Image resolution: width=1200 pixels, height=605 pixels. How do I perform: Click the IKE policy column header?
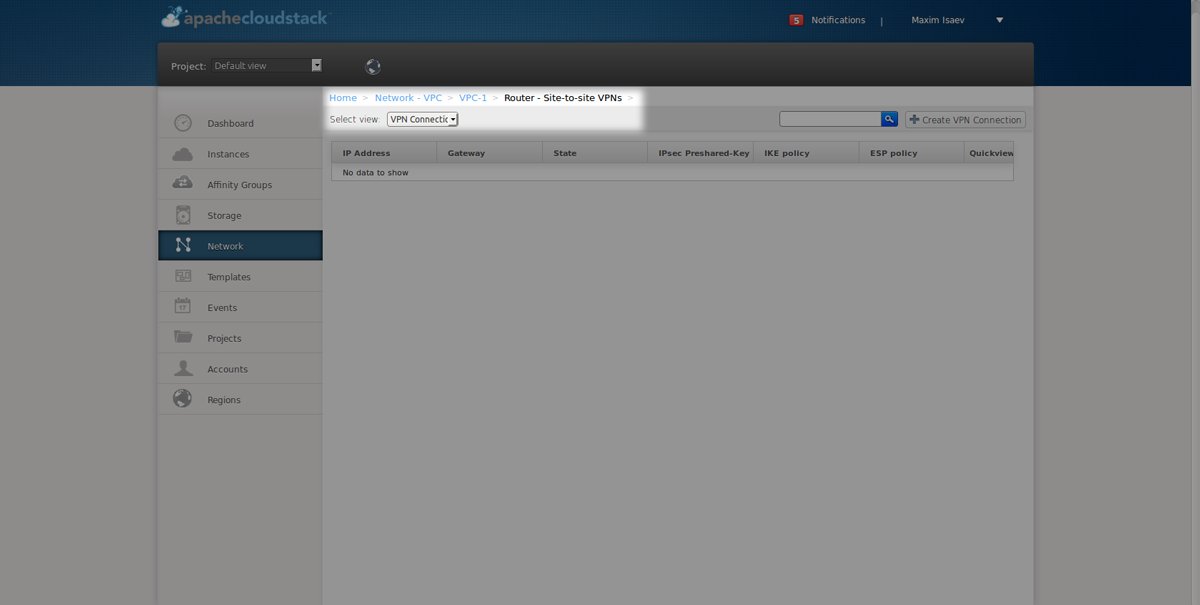(805, 153)
